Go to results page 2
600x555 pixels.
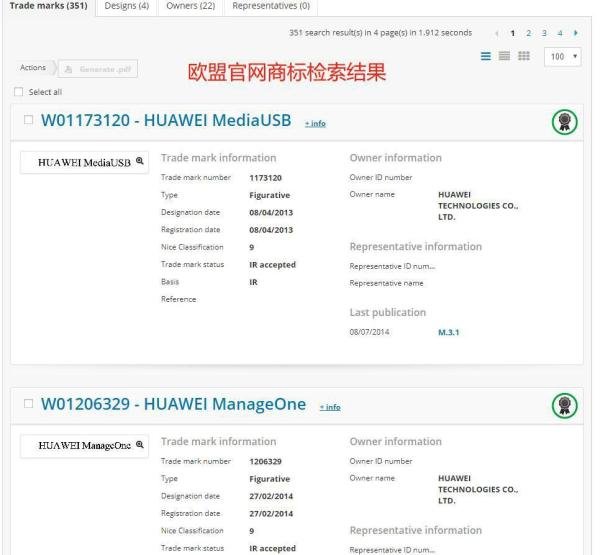[528, 33]
